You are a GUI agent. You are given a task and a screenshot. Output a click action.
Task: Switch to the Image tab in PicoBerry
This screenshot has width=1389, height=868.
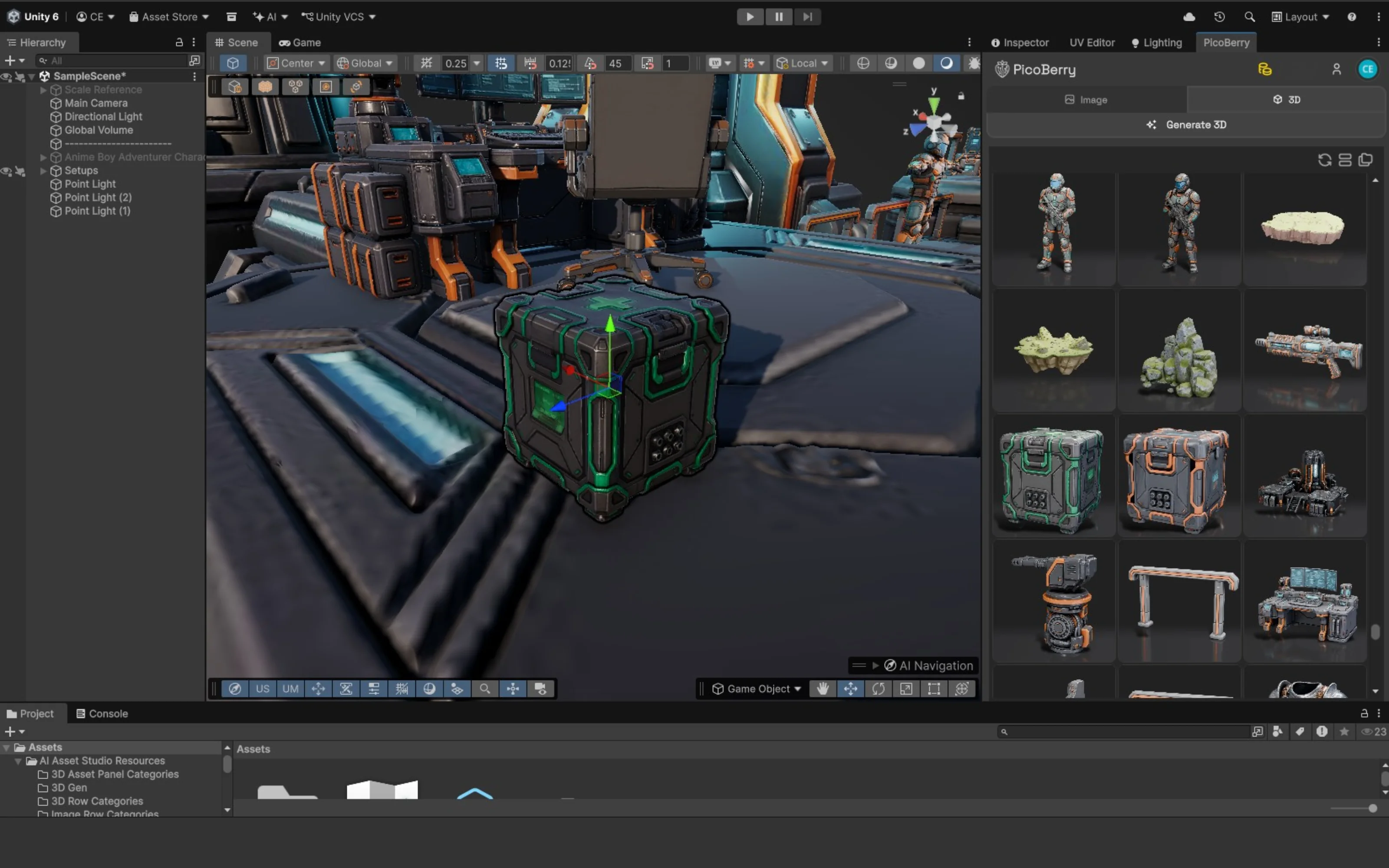1086,99
